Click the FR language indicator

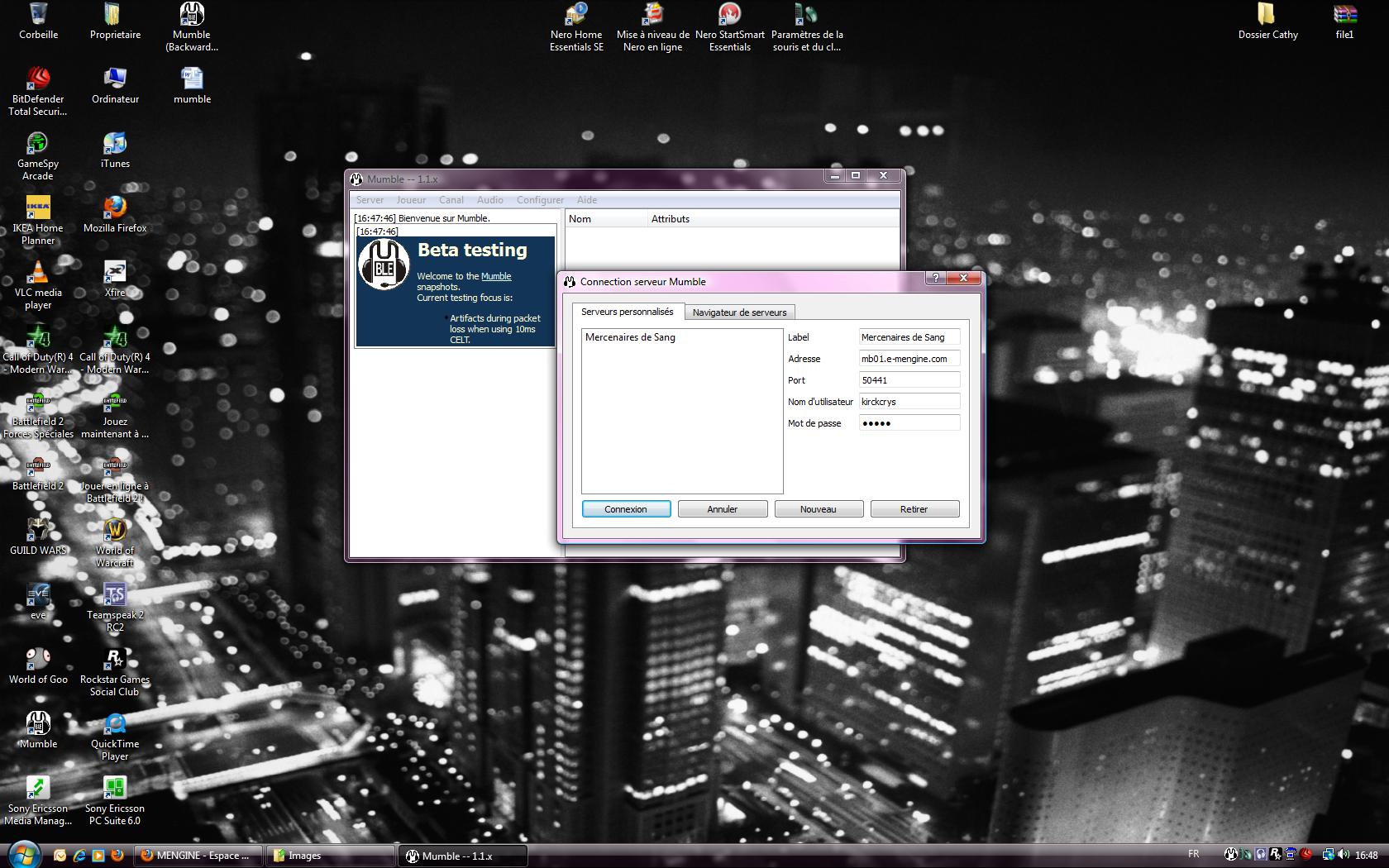(x=1193, y=854)
